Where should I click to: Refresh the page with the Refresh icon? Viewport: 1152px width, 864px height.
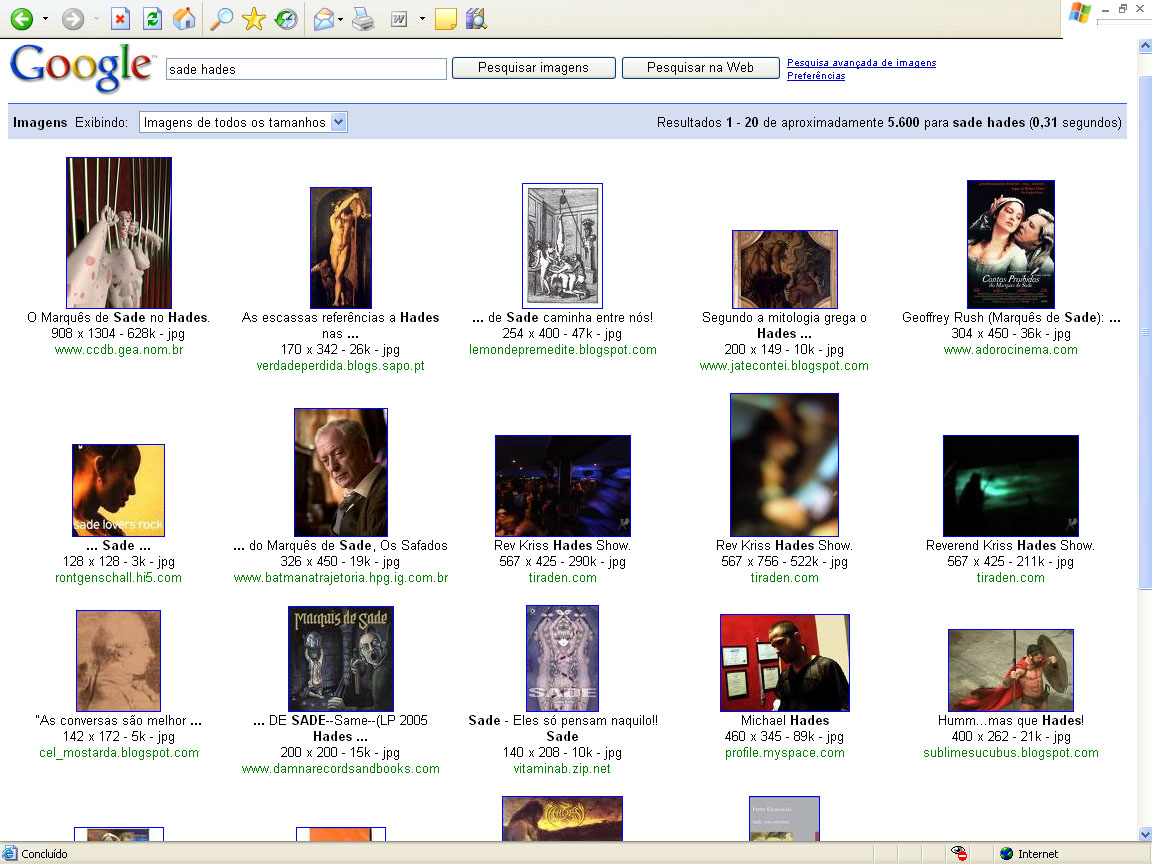pyautogui.click(x=152, y=19)
